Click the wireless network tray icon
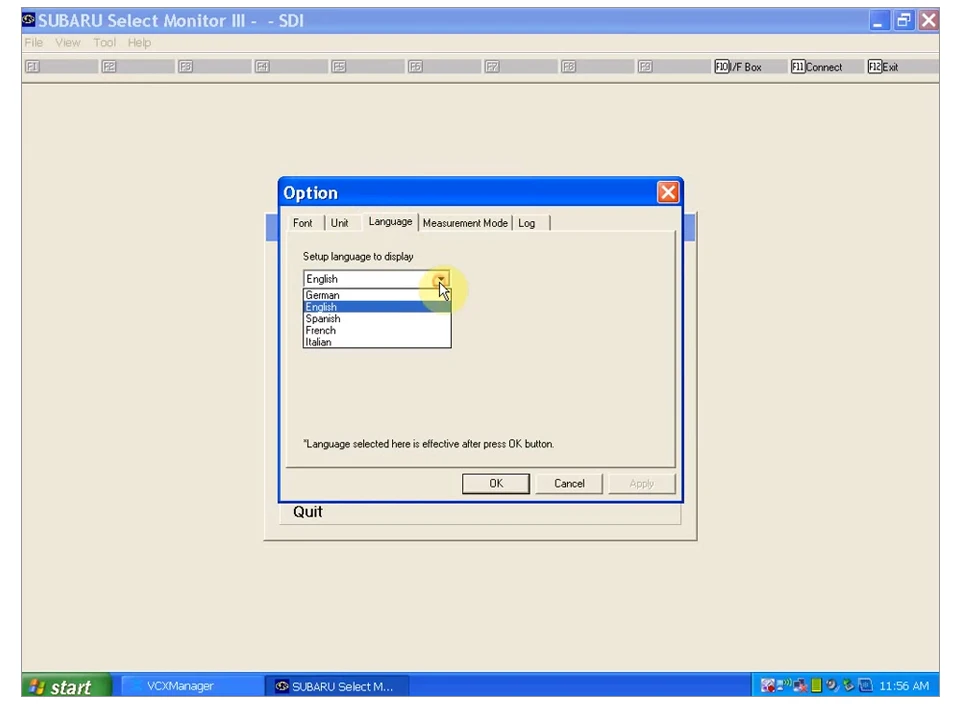Image resolution: width=960 pixels, height=713 pixels. click(784, 684)
